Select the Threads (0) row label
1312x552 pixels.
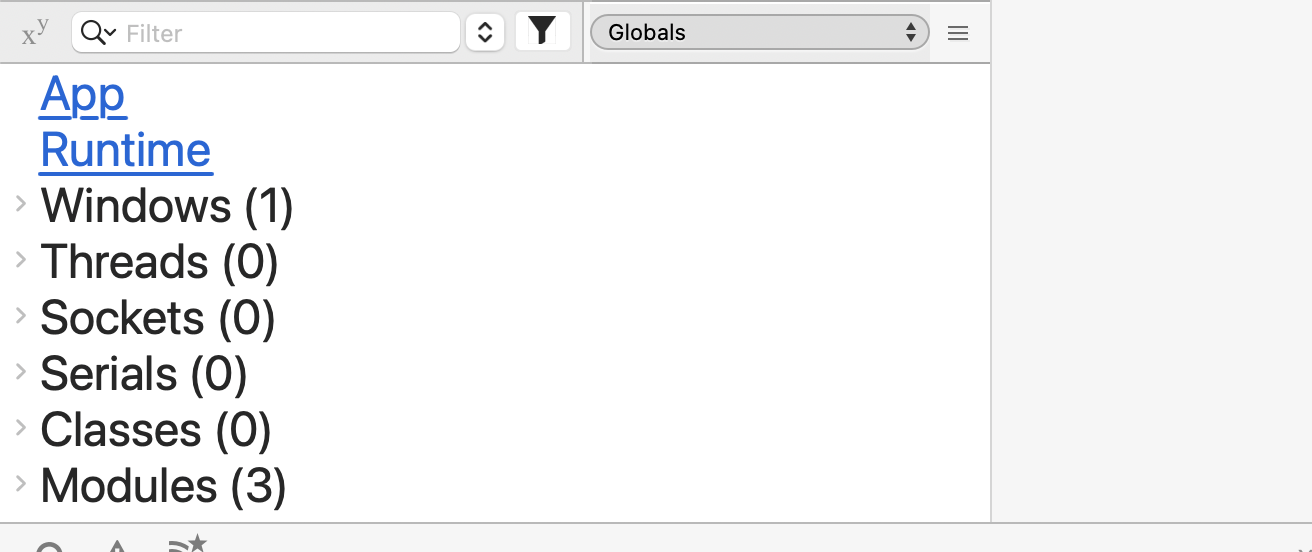[160, 263]
